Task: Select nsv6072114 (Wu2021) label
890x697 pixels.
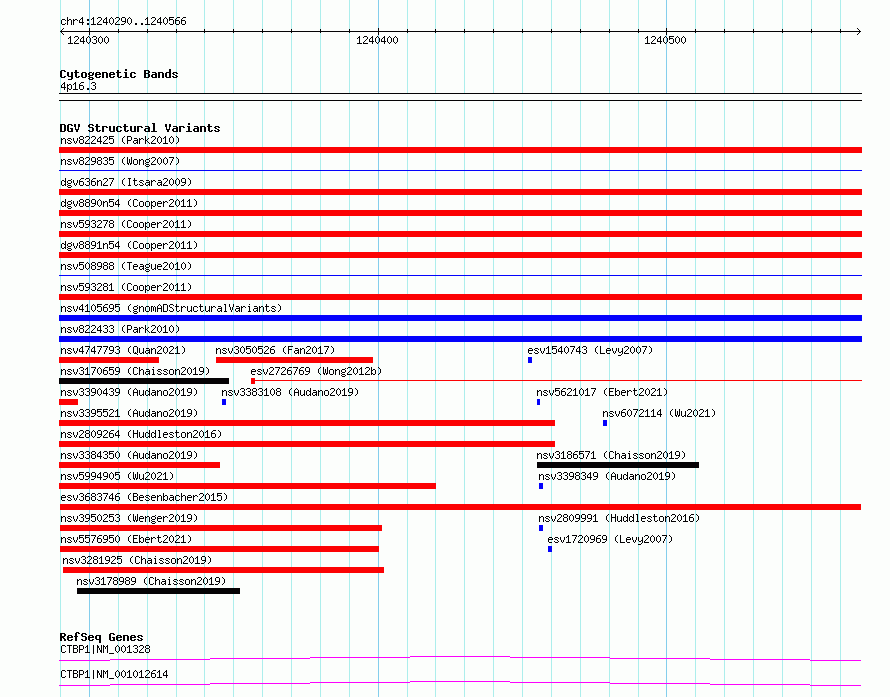Action: click(x=659, y=413)
